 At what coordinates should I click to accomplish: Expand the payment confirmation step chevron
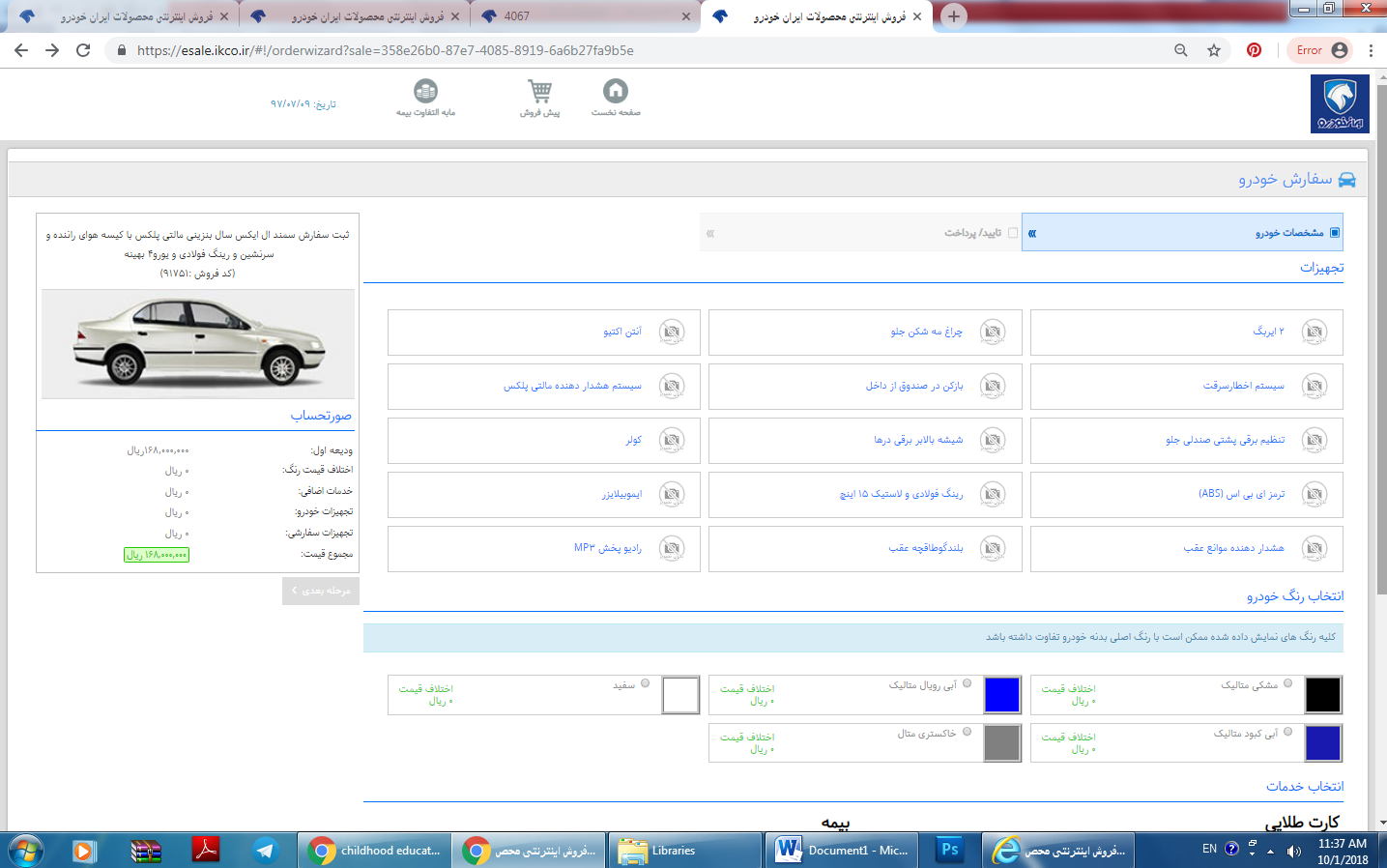(710, 233)
